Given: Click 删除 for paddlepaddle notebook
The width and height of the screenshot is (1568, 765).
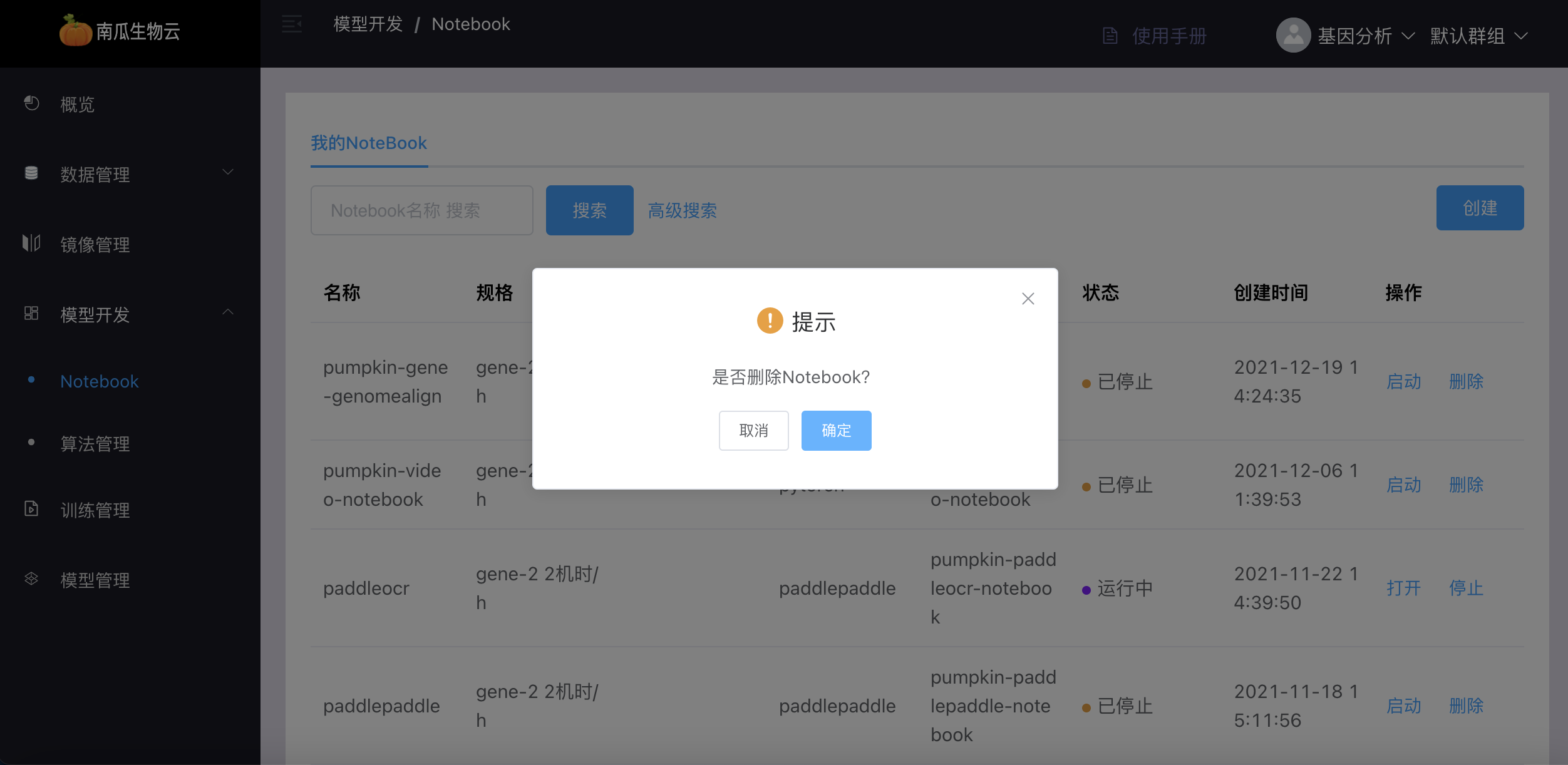Looking at the screenshot, I should (1466, 706).
